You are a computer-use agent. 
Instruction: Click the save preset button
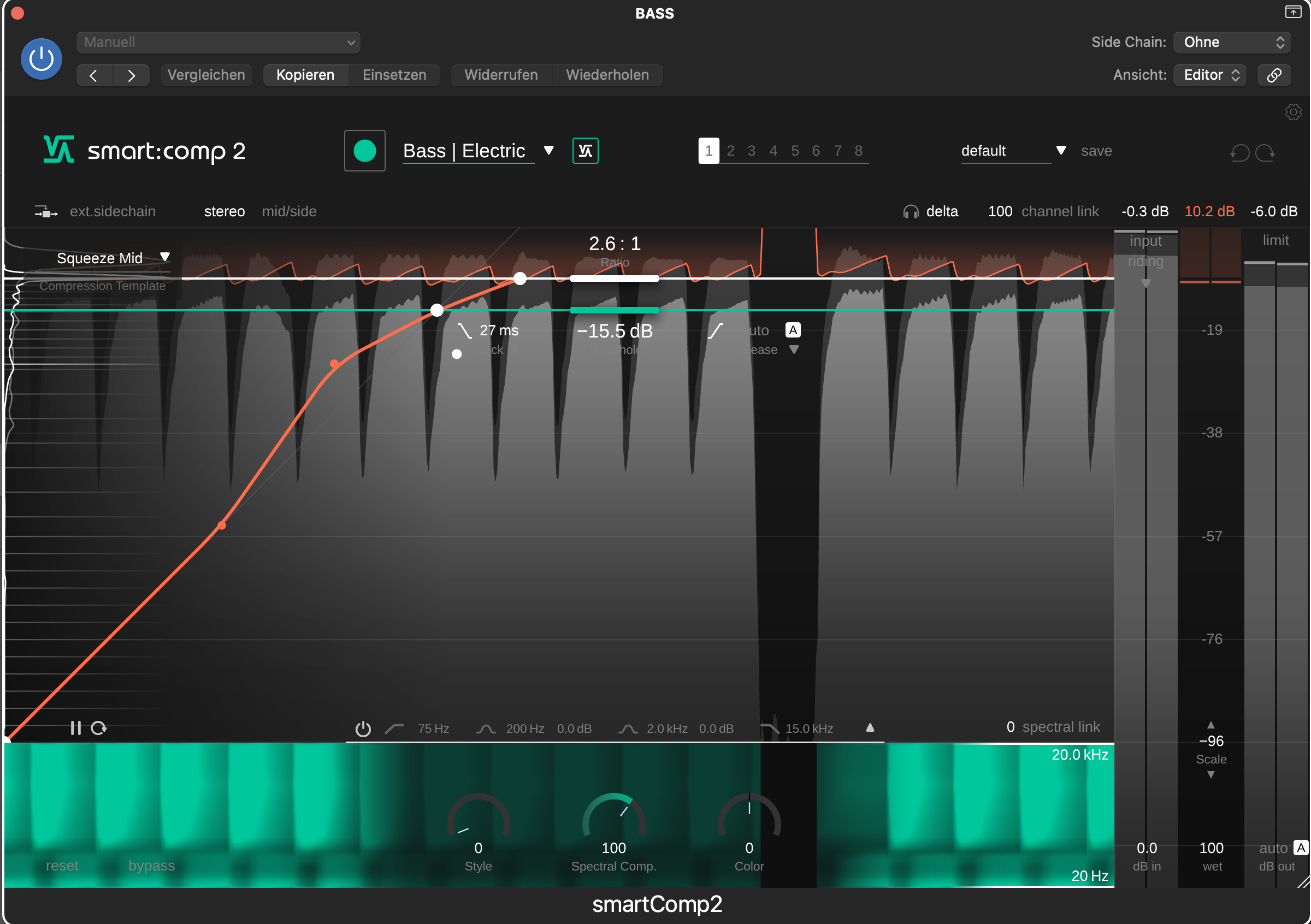click(1097, 151)
